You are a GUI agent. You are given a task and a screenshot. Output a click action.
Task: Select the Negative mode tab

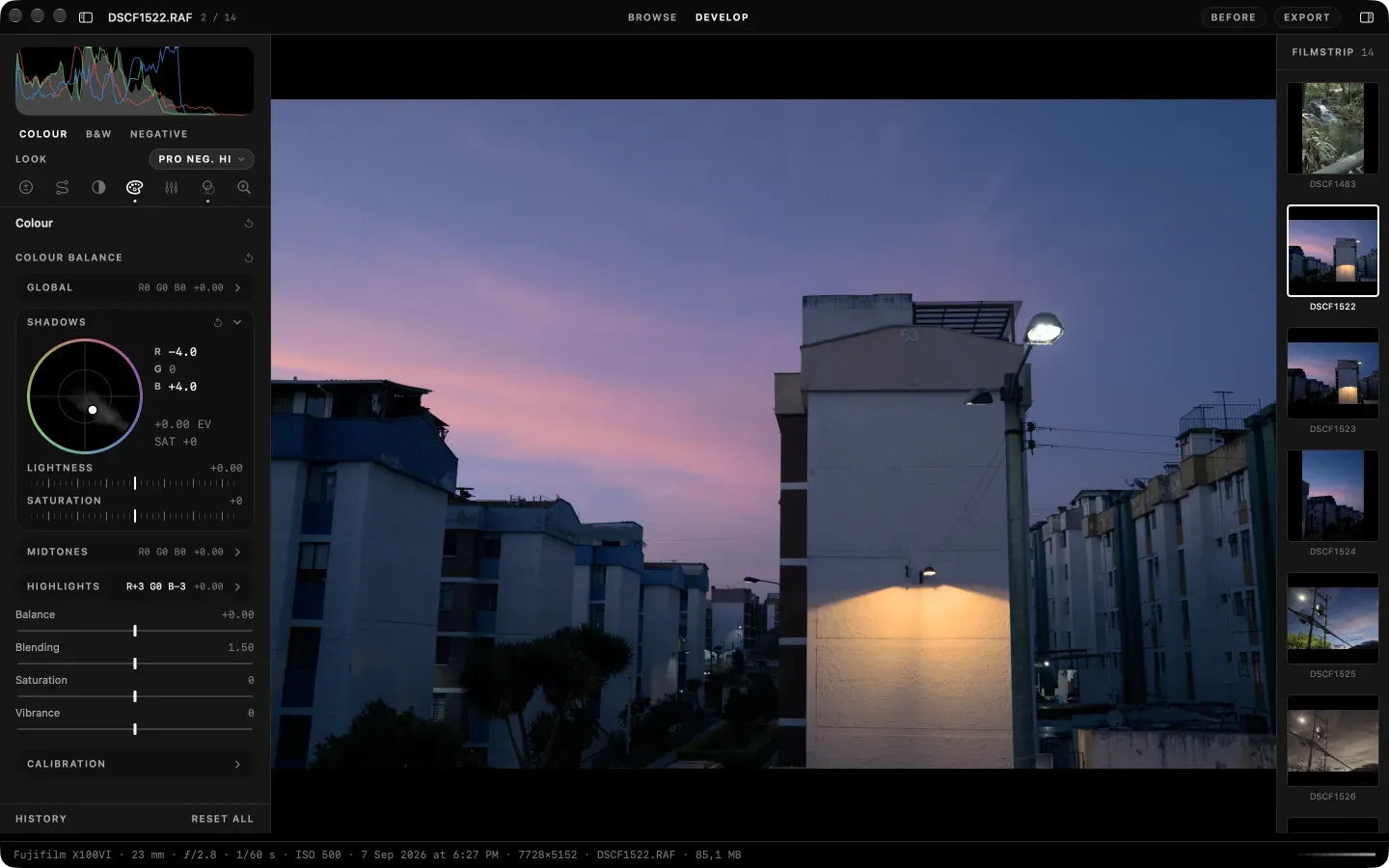click(159, 134)
